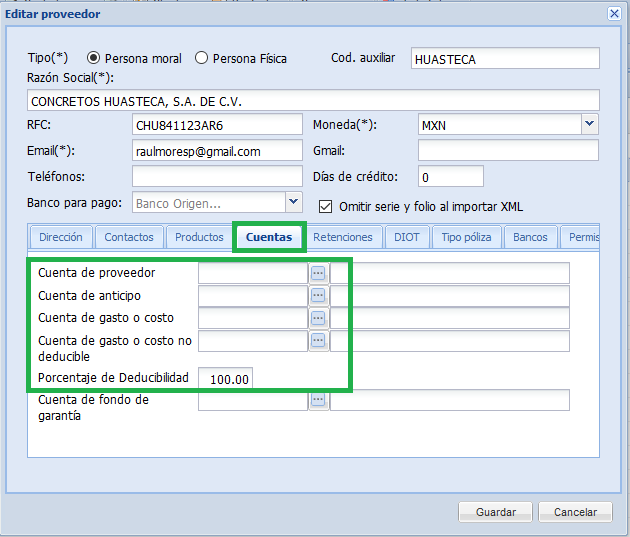
Task: Click the Razón Social text field
Action: pos(313,100)
